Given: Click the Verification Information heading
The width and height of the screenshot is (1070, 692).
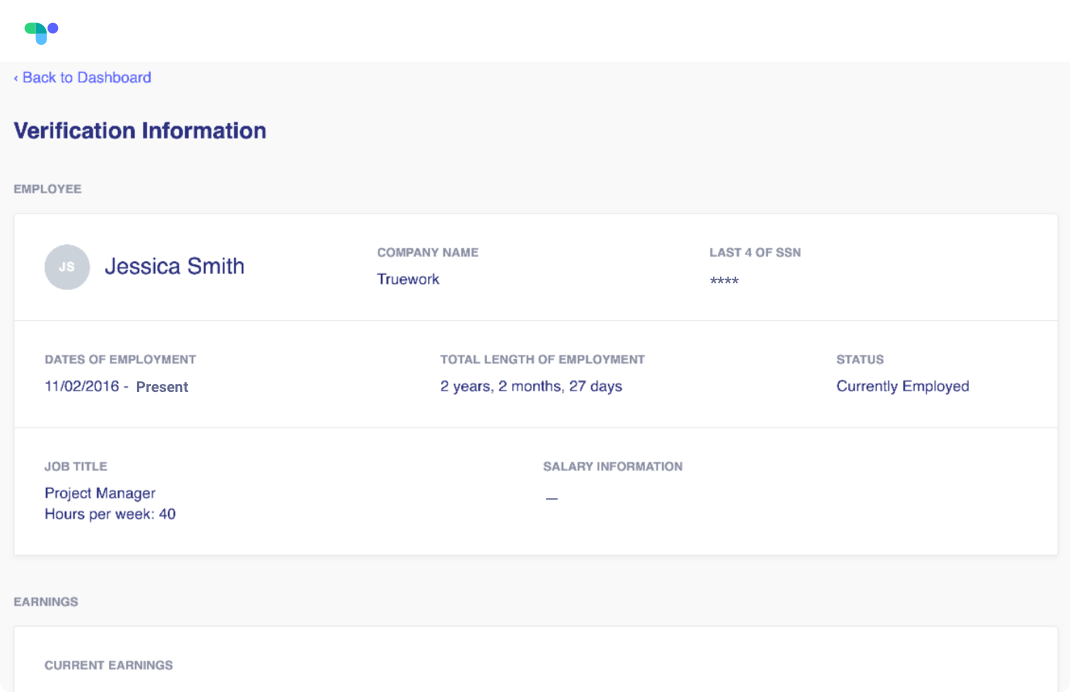Looking at the screenshot, I should pyautogui.click(x=140, y=130).
